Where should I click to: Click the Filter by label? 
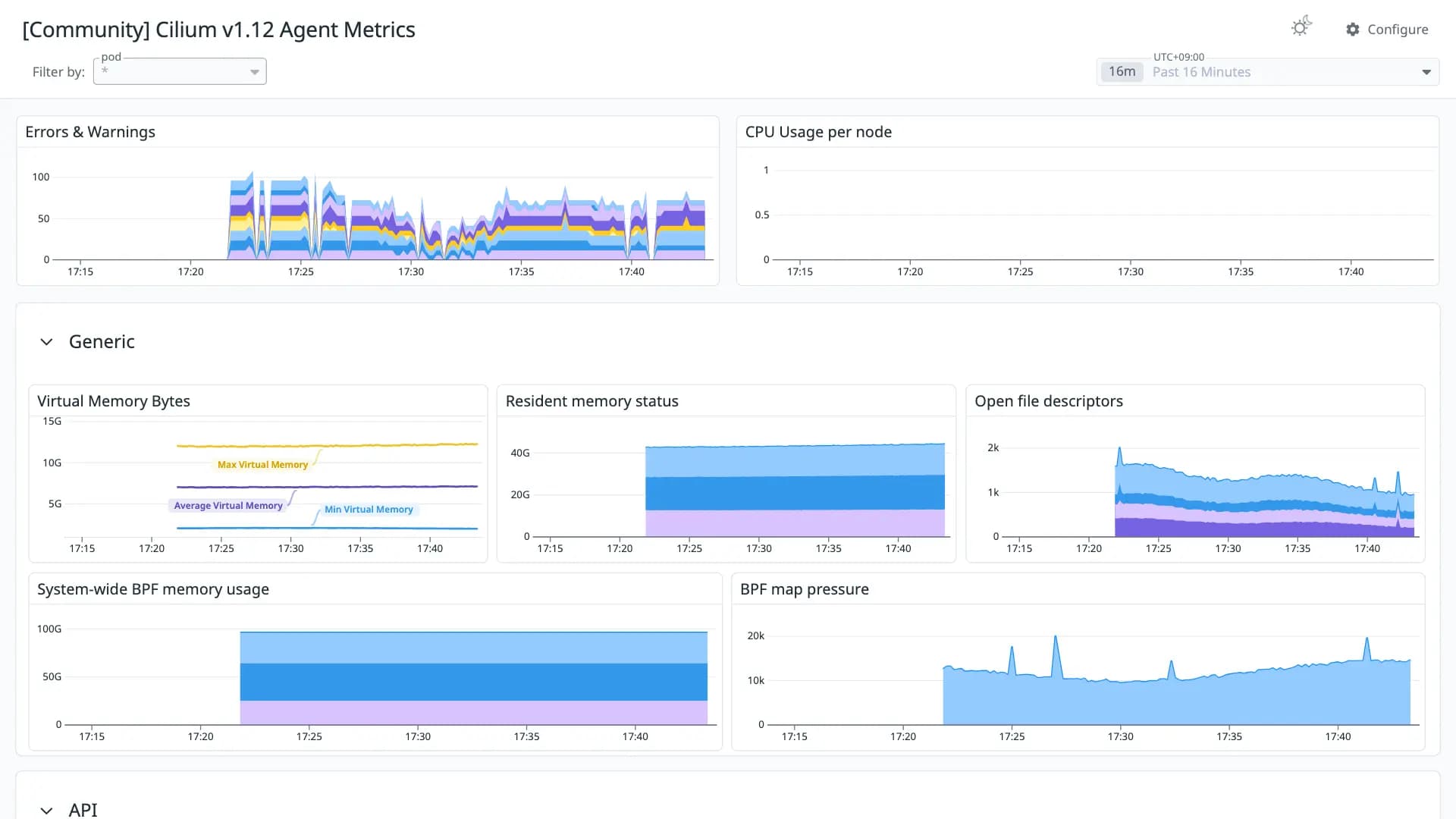(x=58, y=72)
